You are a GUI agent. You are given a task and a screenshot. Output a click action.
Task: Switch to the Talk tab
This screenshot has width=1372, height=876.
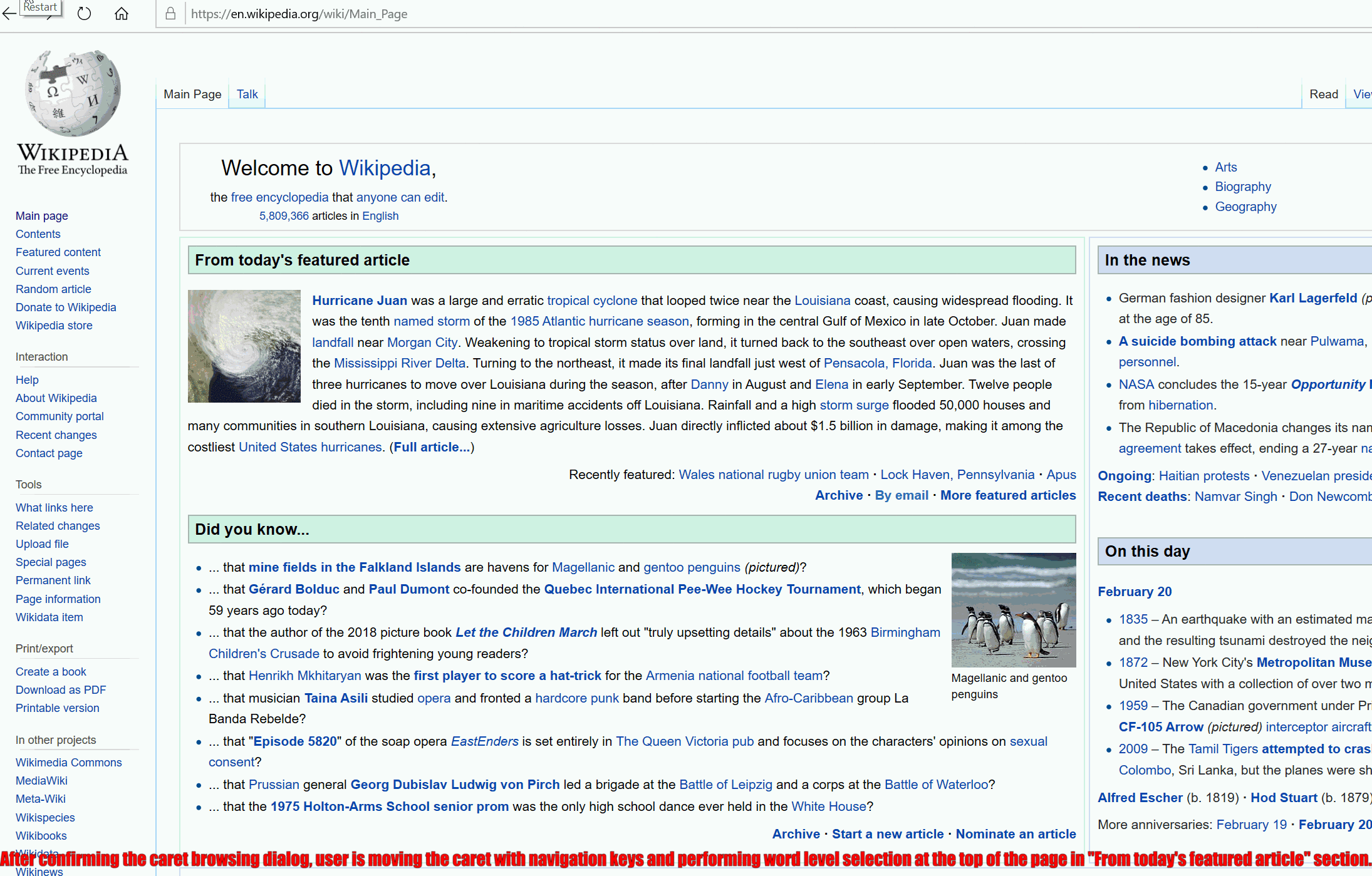(x=247, y=94)
